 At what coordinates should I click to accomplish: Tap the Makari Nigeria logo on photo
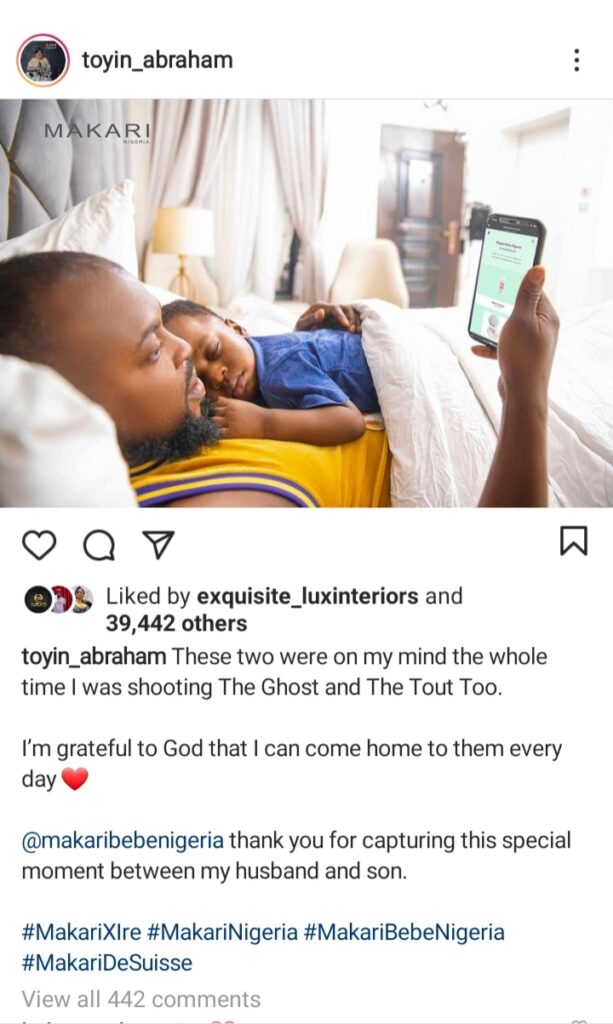[x=97, y=131]
